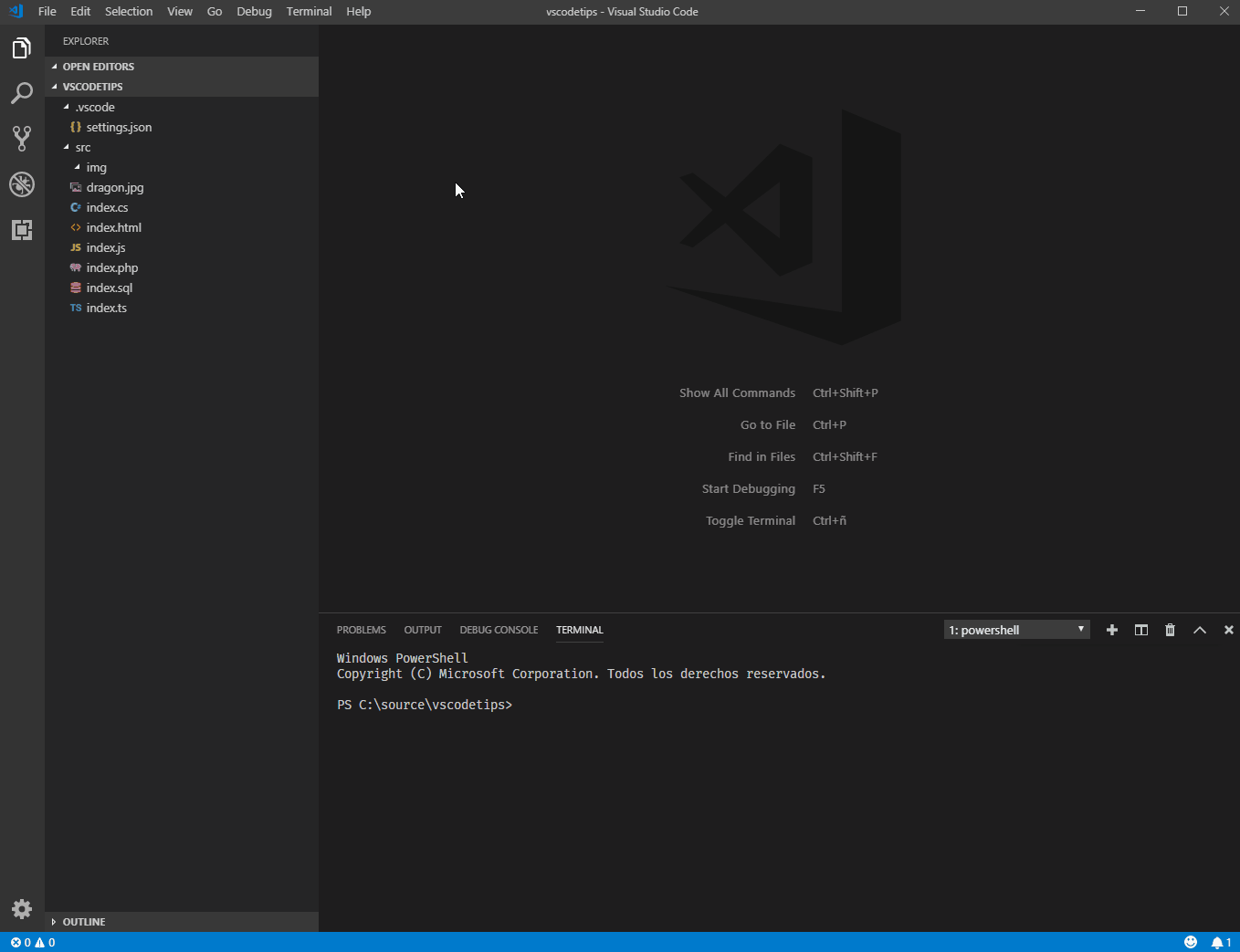This screenshot has width=1240, height=952.
Task: Click the Toggle Terminal hint text
Action: tap(751, 520)
